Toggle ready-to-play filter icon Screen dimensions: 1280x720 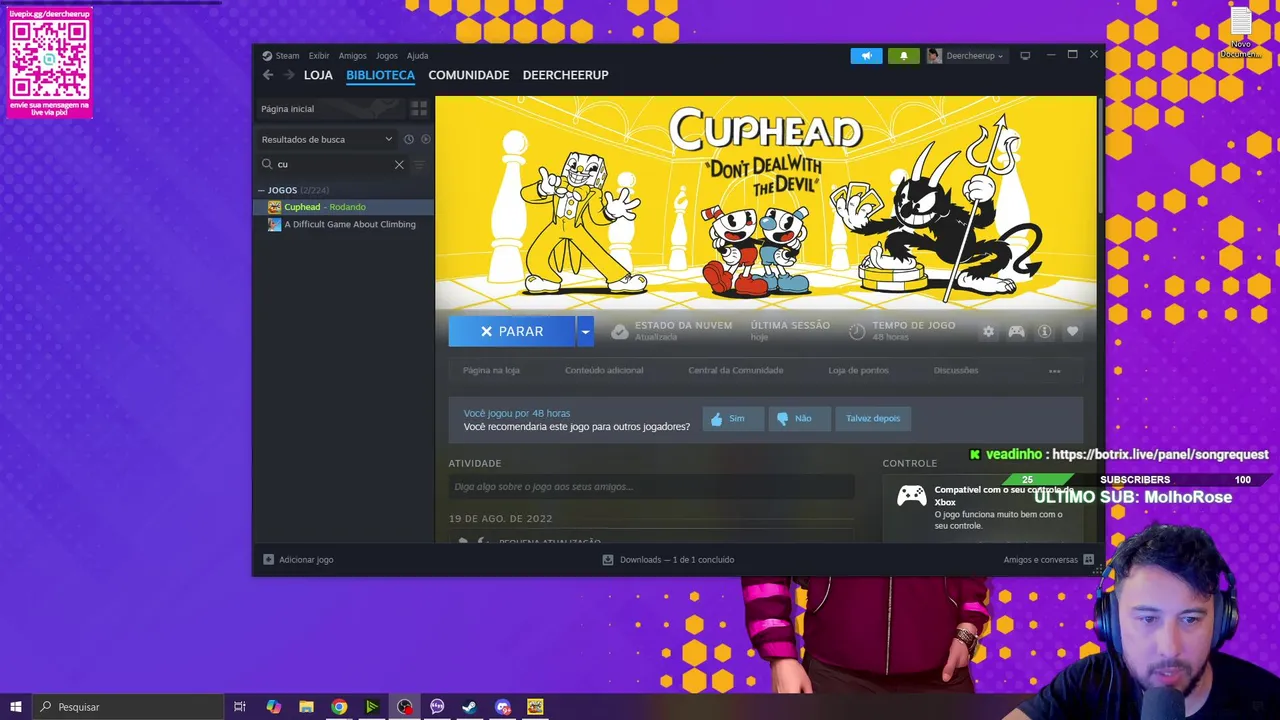pyautogui.click(x=425, y=139)
